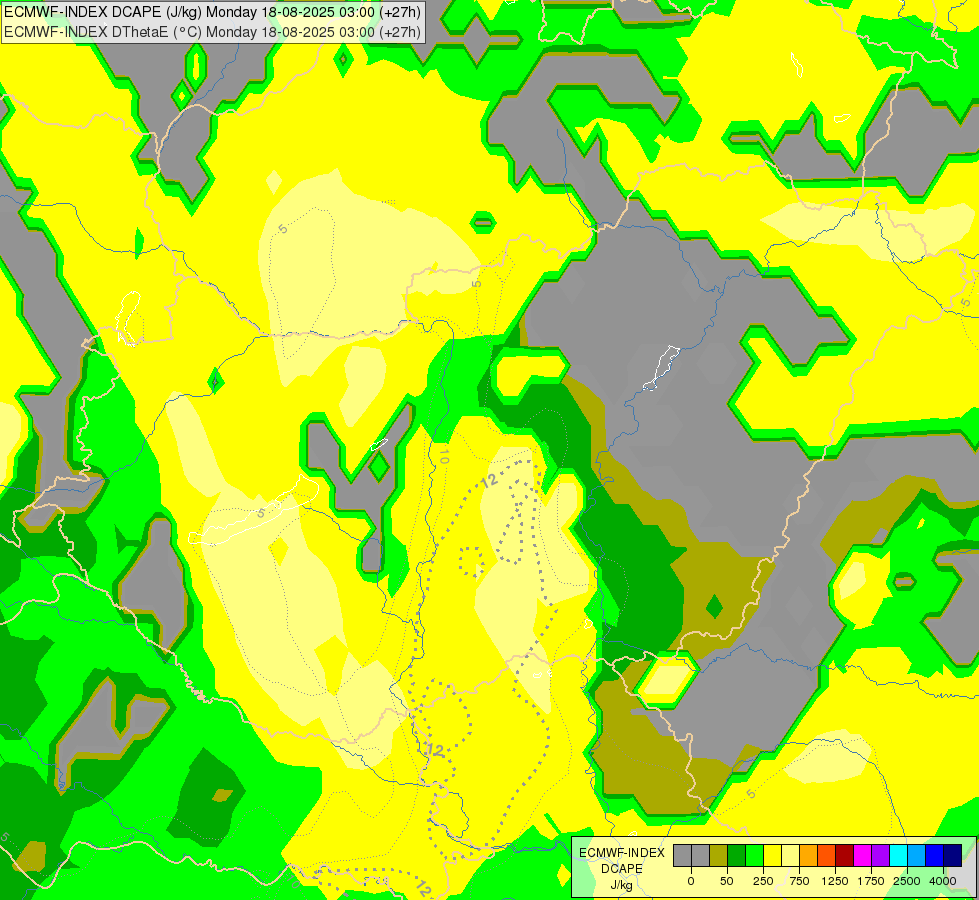Click the legend value 0

click(x=691, y=881)
